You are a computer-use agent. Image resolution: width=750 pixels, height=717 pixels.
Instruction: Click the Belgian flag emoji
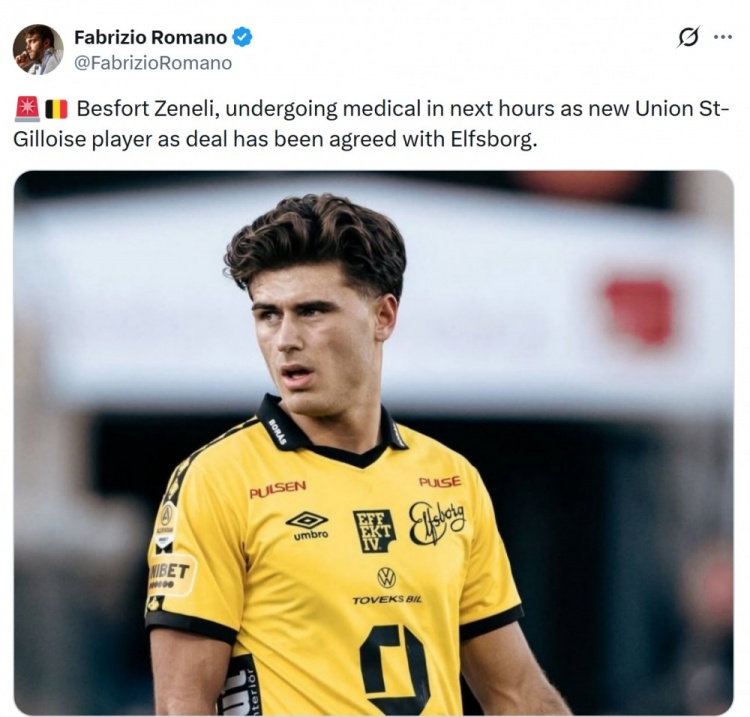click(56, 110)
